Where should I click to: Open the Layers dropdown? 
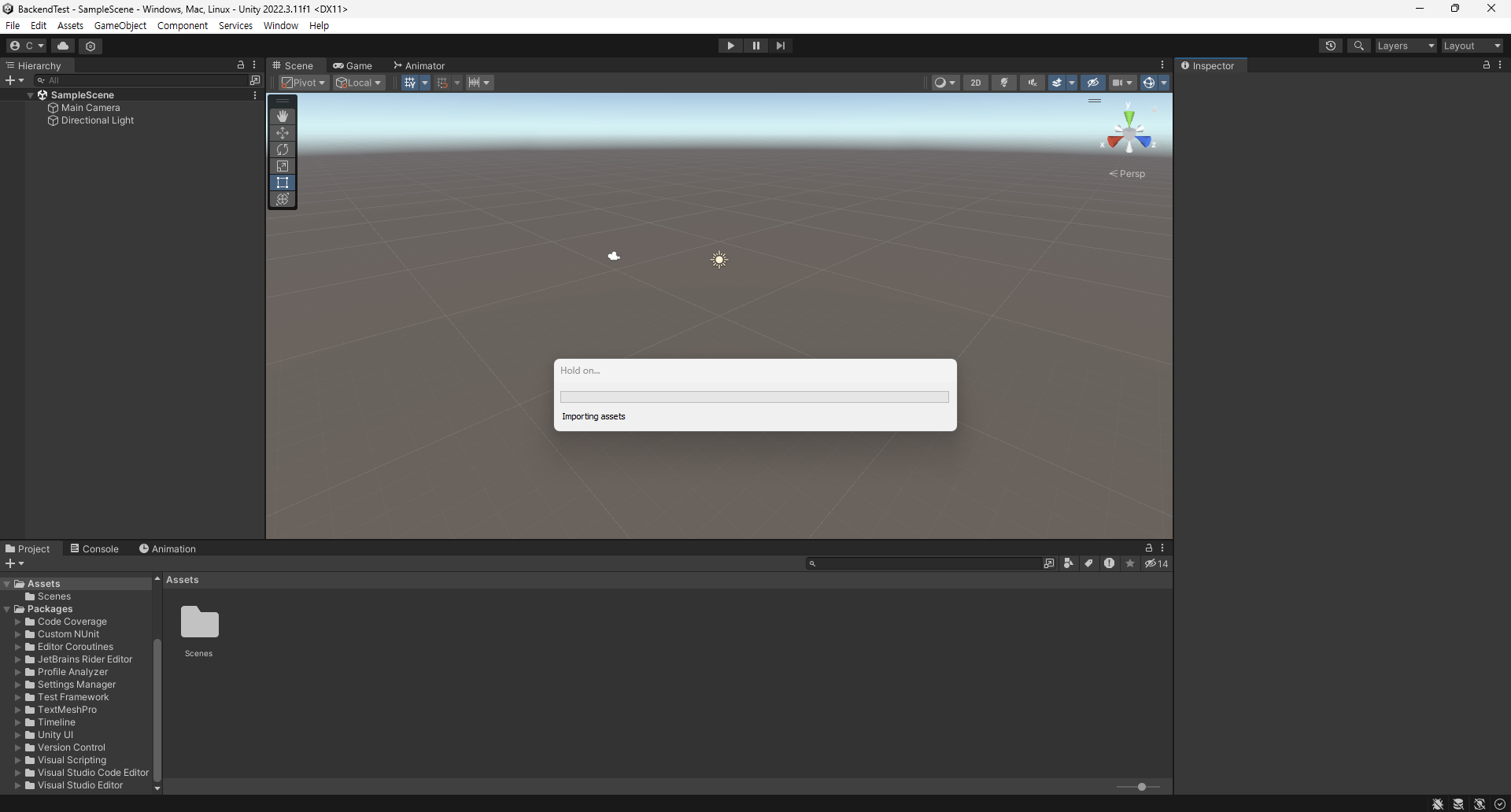click(1406, 46)
